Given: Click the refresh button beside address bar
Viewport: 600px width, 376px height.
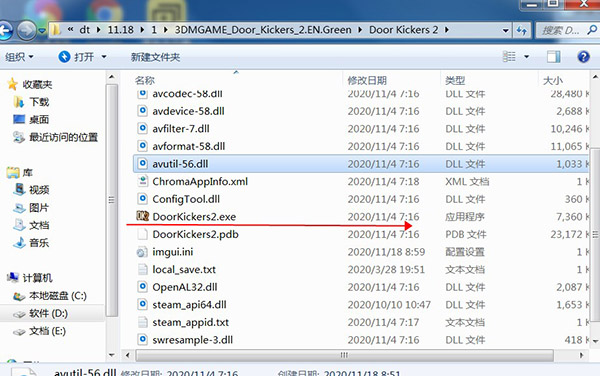Looking at the screenshot, I should [522, 30].
